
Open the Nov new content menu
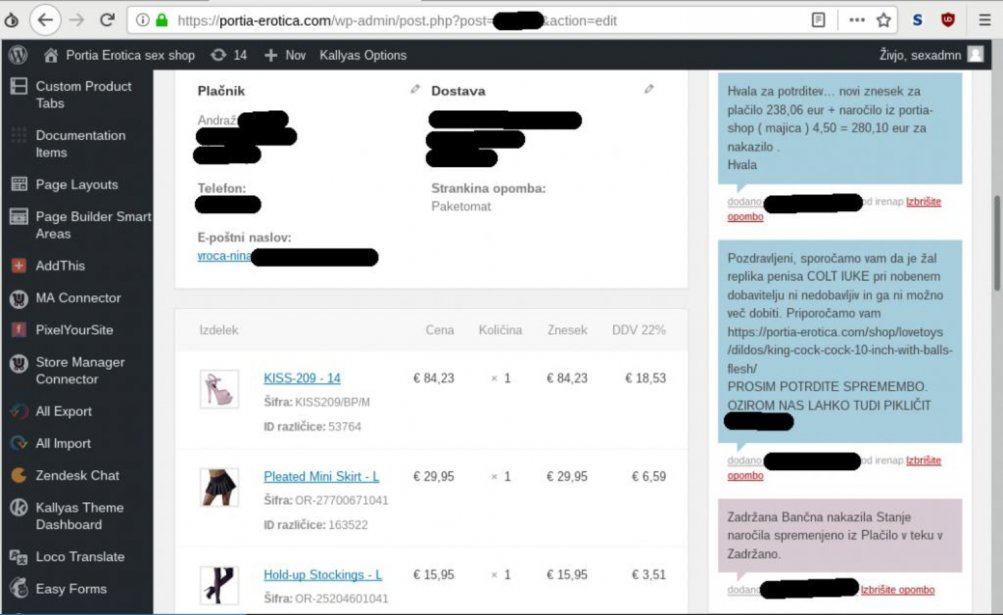(285, 55)
